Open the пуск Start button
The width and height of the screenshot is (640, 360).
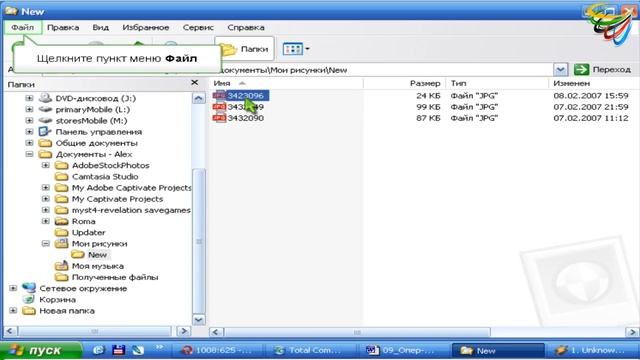click(x=41, y=350)
